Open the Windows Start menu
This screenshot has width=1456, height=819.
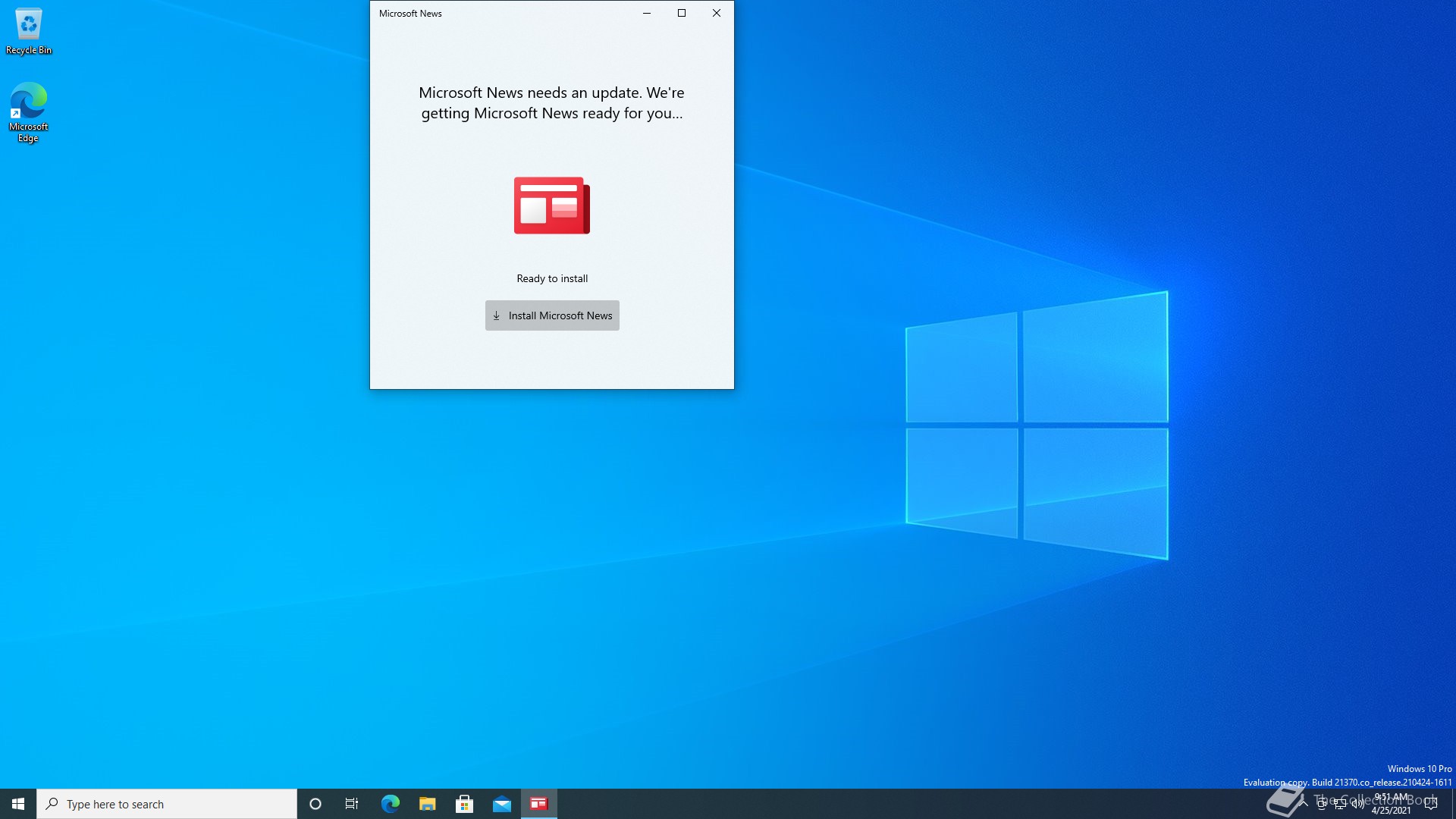click(x=18, y=804)
